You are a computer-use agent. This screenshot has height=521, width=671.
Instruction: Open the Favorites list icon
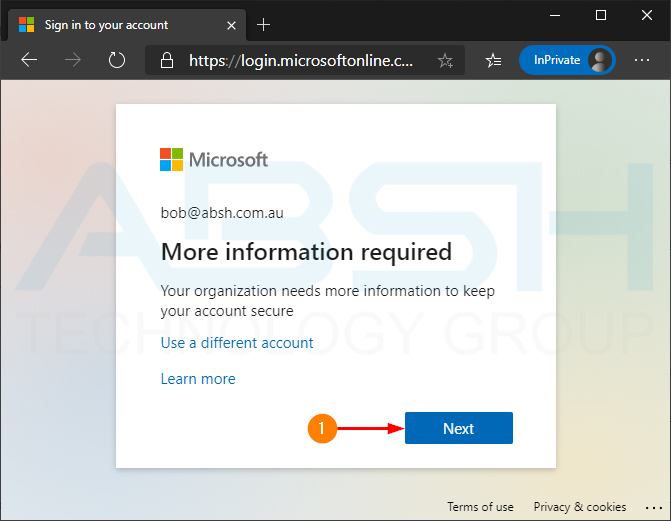point(493,61)
